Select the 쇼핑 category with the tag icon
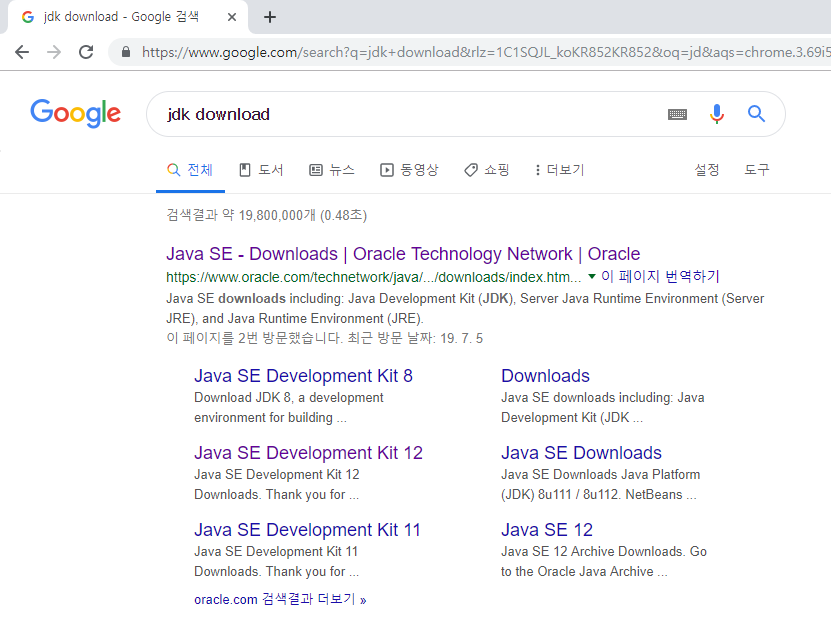Viewport: 831px width, 626px height. 486,169
